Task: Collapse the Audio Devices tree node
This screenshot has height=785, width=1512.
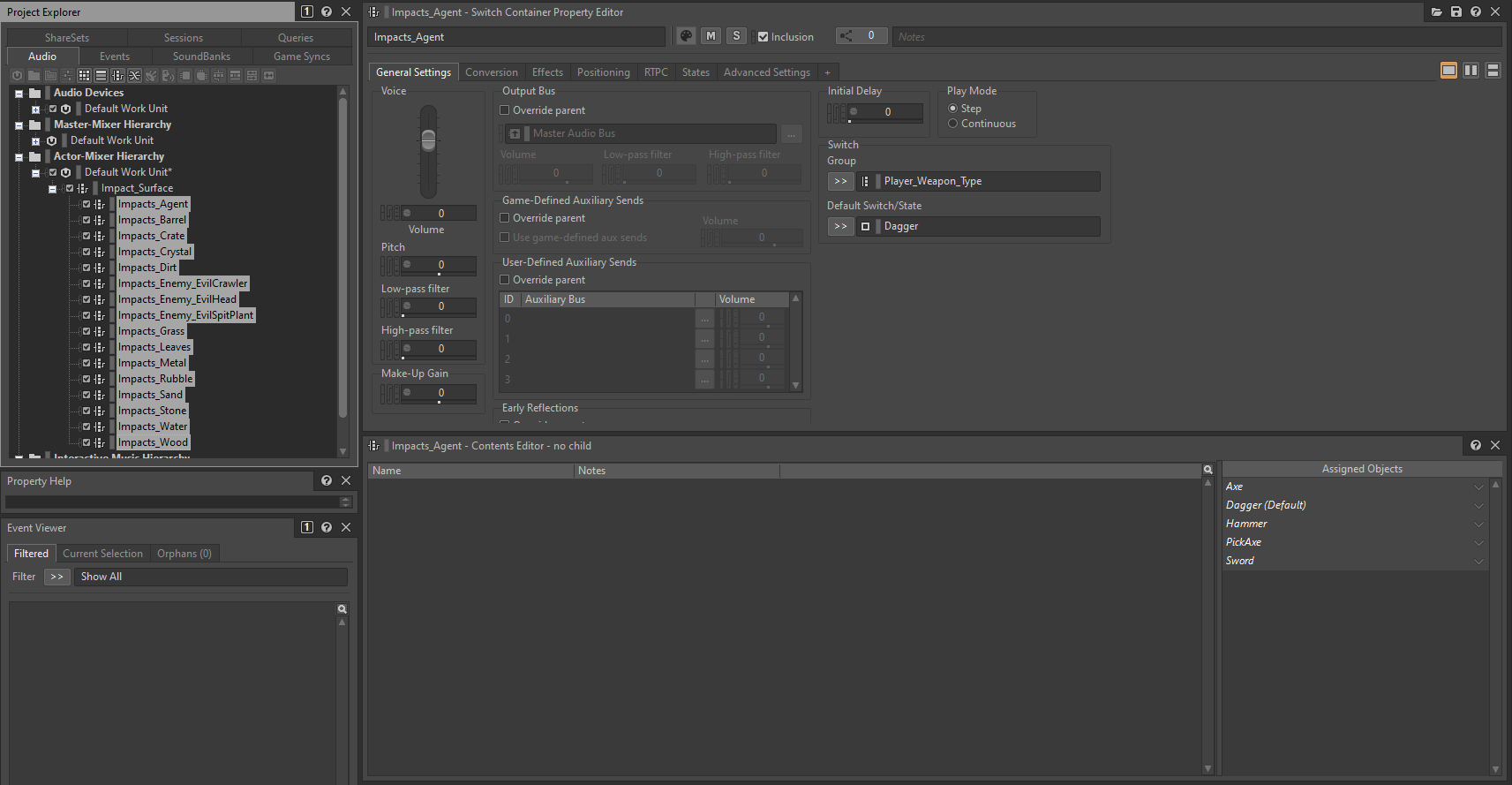Action: coord(19,94)
